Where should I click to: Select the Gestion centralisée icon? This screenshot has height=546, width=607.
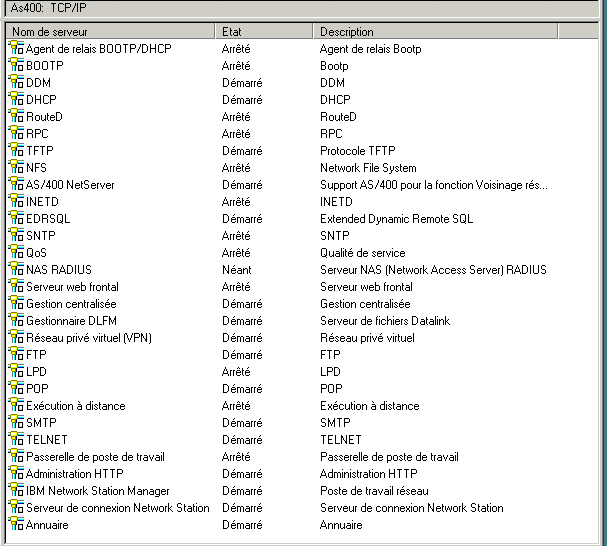[16, 304]
